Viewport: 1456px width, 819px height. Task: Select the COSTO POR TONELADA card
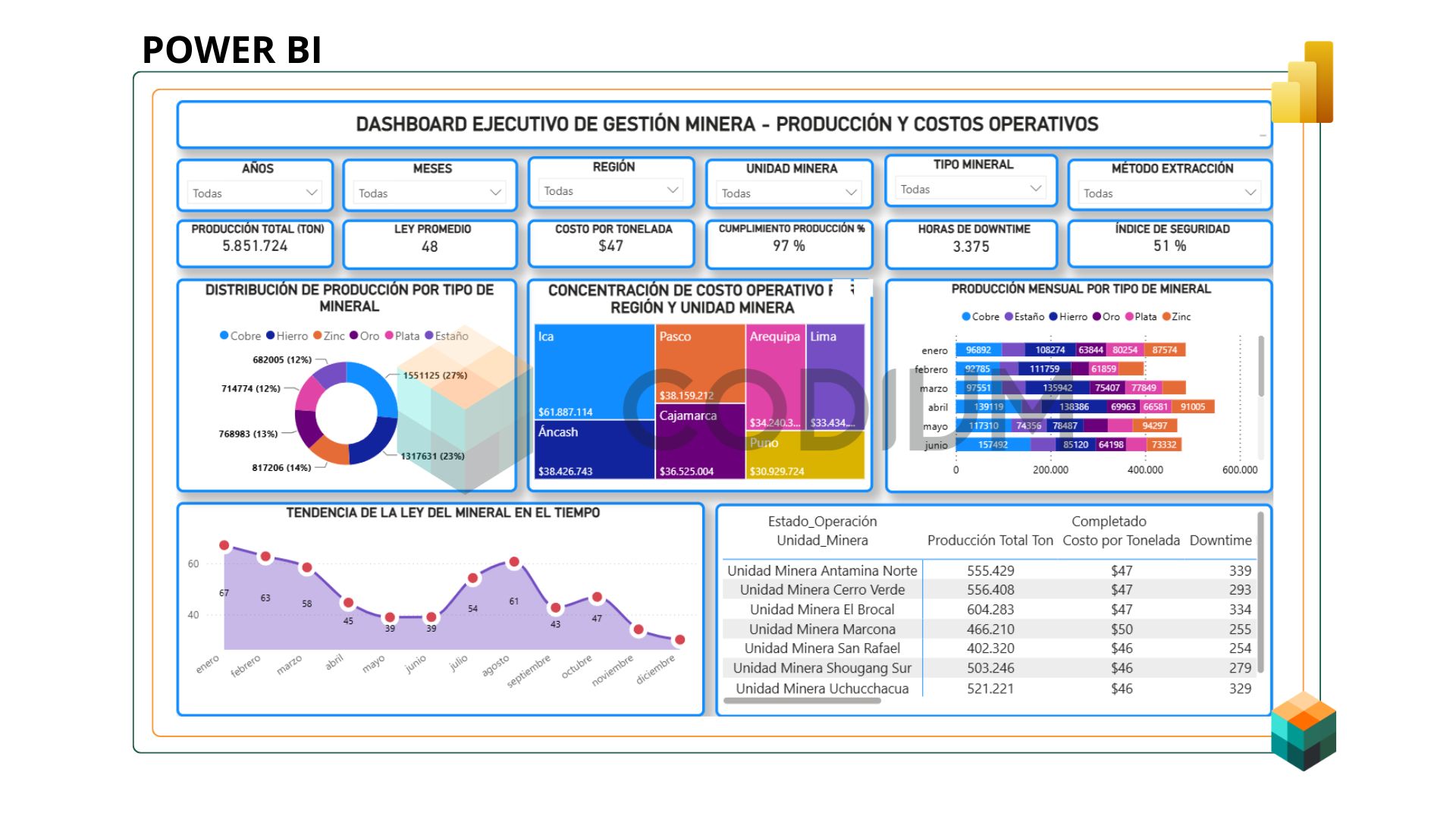click(x=611, y=243)
